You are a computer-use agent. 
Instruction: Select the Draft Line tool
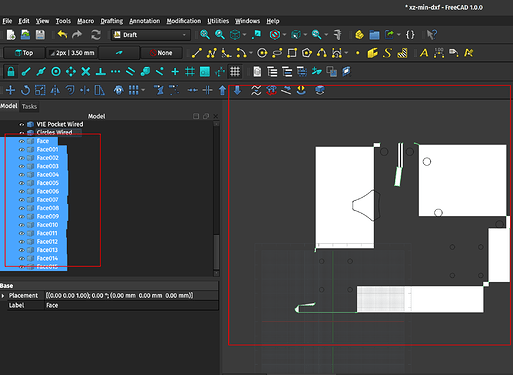197,53
